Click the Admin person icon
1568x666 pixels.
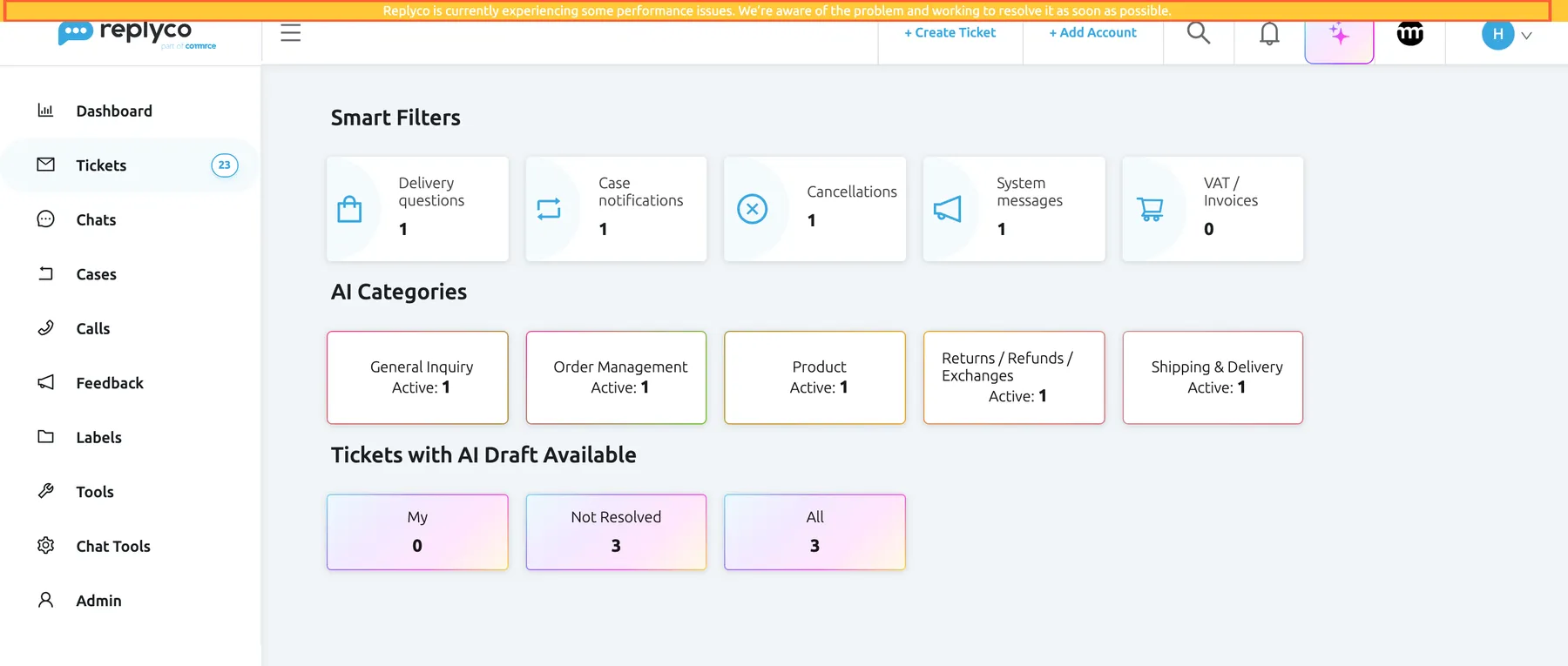tap(45, 600)
